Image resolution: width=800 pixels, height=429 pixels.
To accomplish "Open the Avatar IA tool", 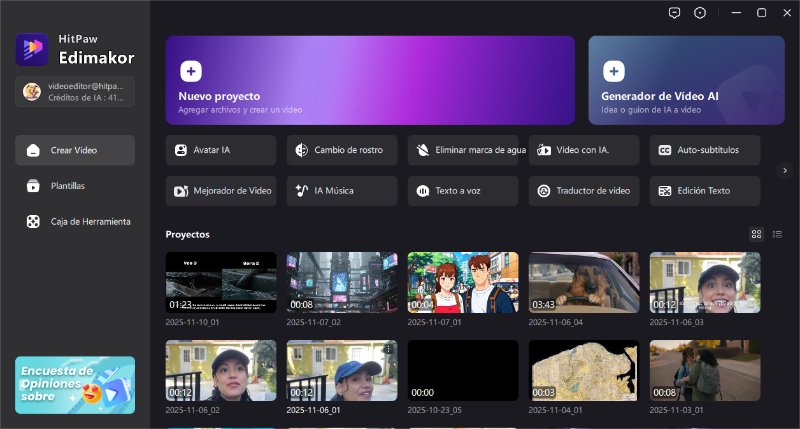I will [221, 150].
